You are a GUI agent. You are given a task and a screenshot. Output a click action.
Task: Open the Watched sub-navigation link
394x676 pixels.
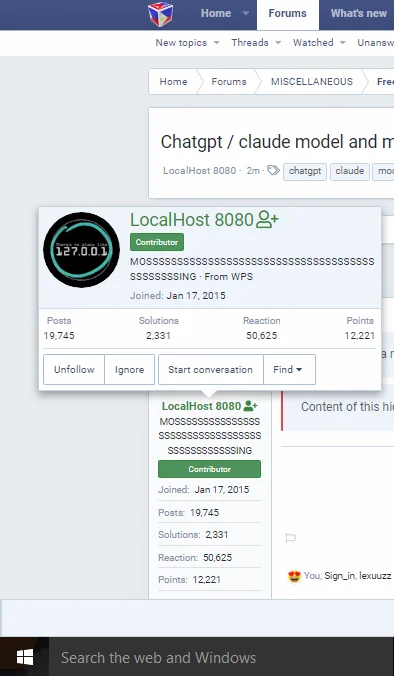[313, 43]
